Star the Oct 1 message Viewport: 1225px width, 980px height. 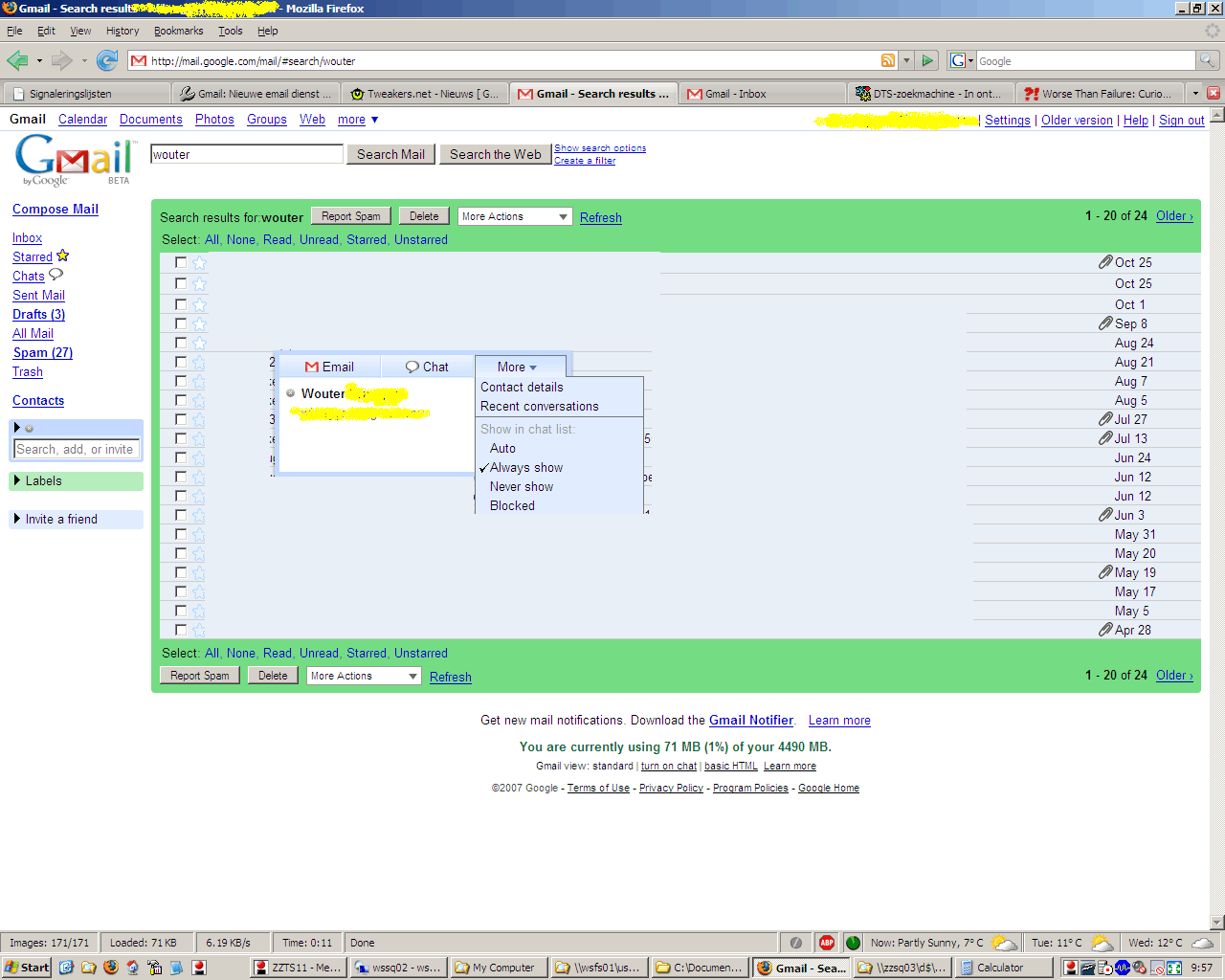(x=199, y=304)
